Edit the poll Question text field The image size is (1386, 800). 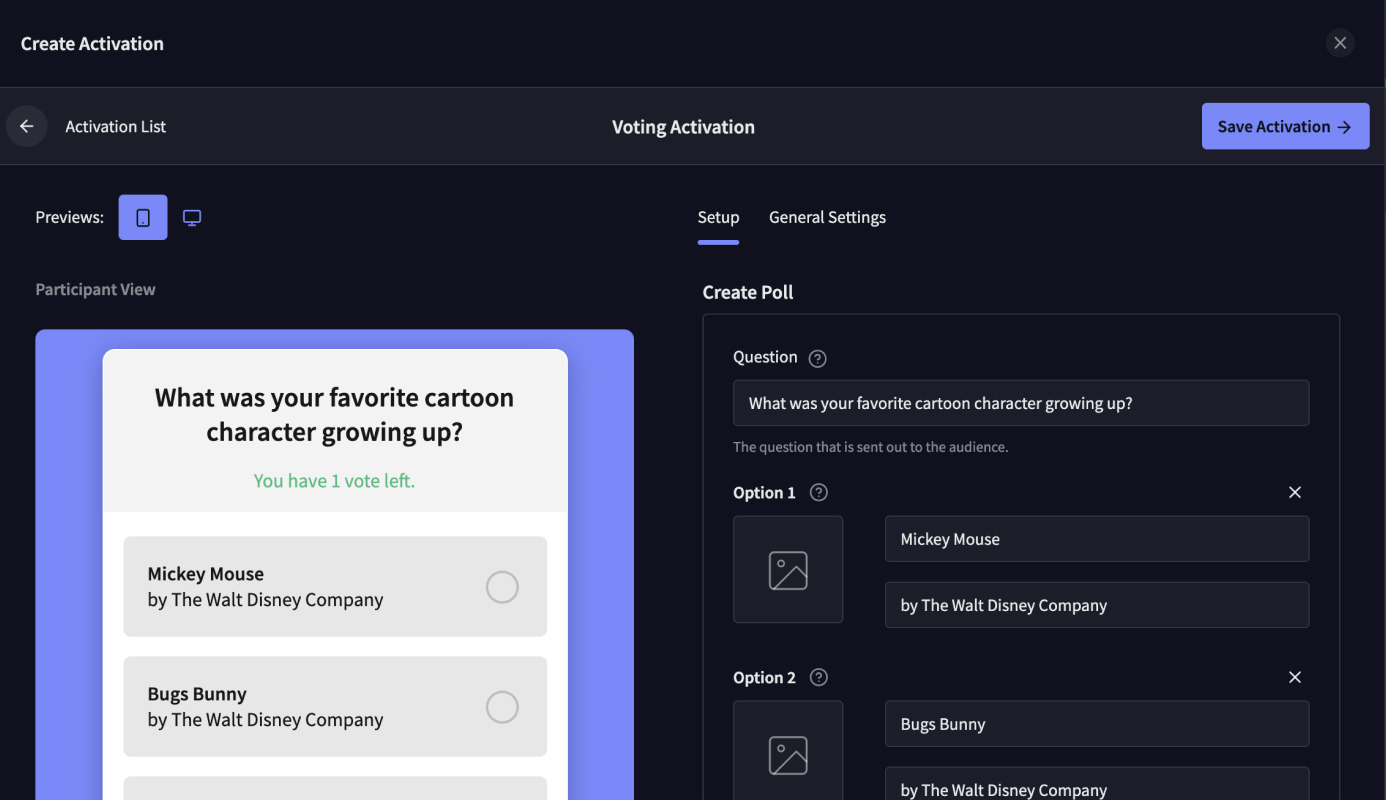pyautogui.click(x=1020, y=403)
